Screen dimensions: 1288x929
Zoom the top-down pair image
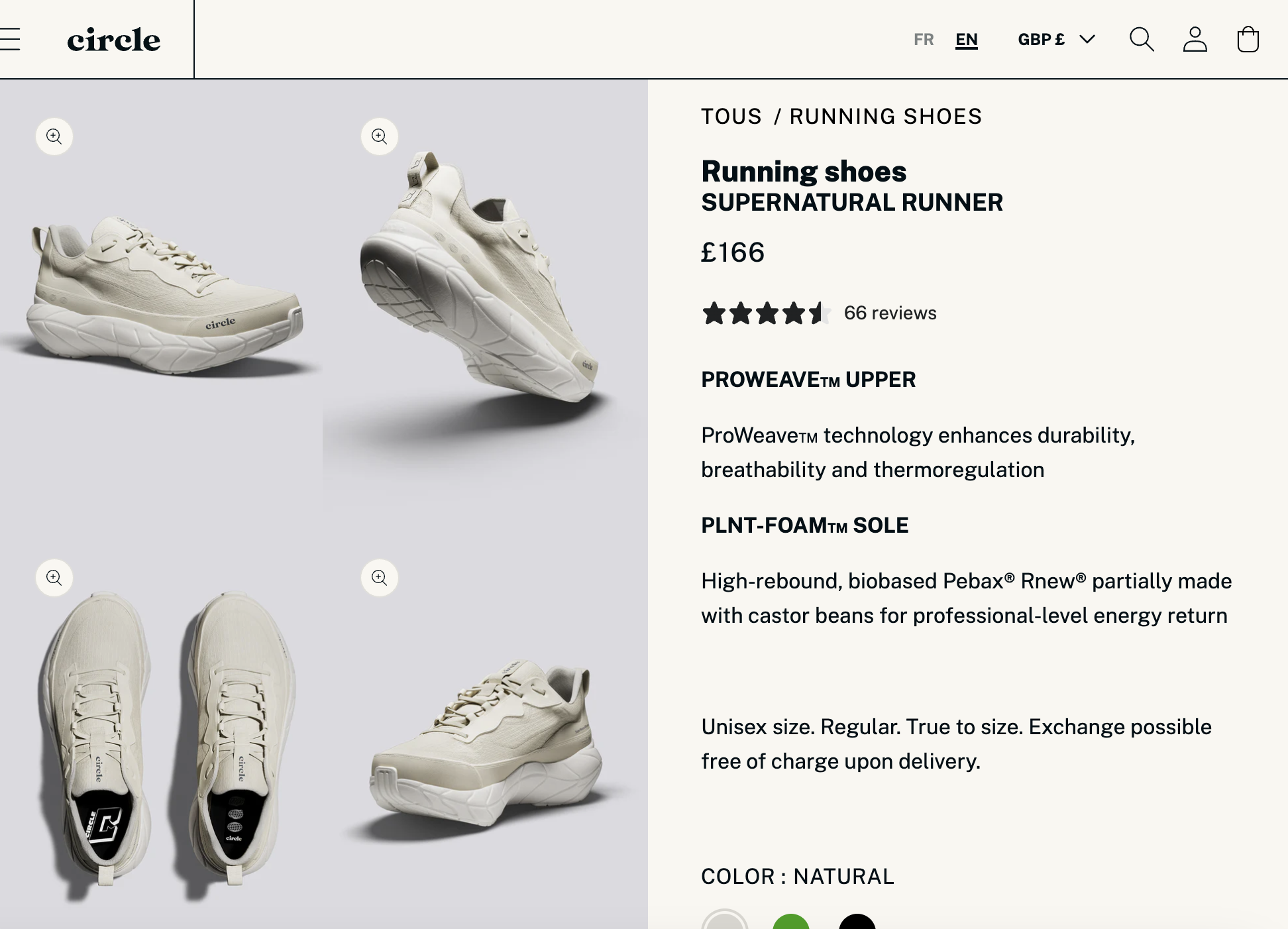pyautogui.click(x=54, y=578)
